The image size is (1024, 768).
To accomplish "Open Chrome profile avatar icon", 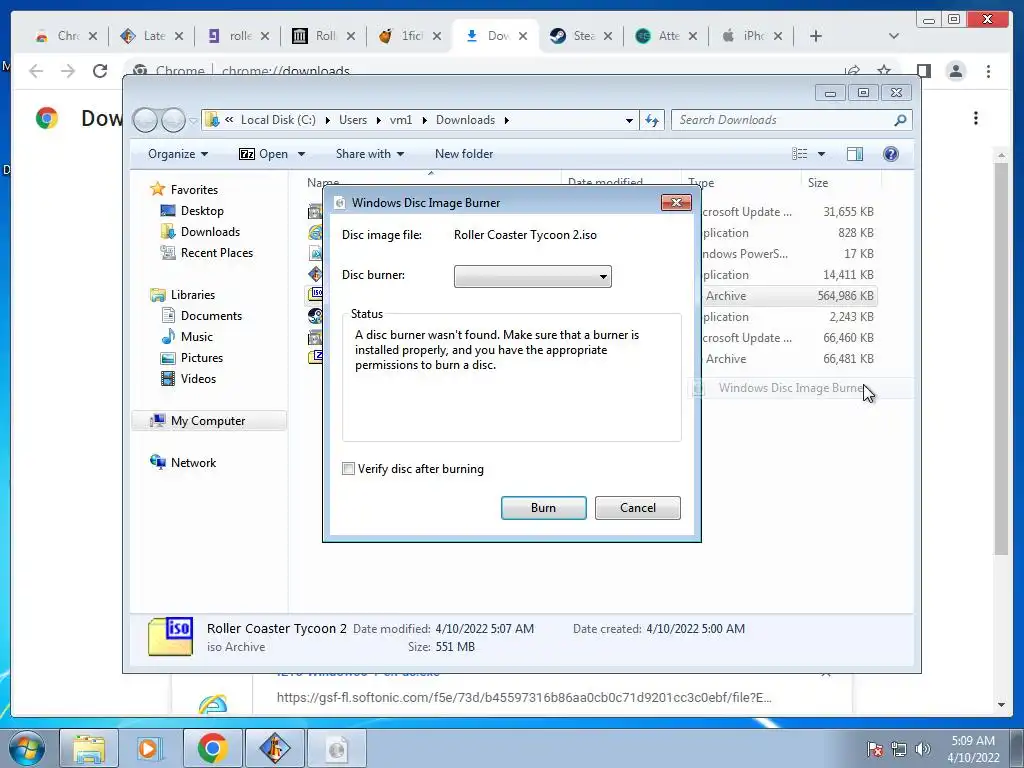I will click(955, 71).
